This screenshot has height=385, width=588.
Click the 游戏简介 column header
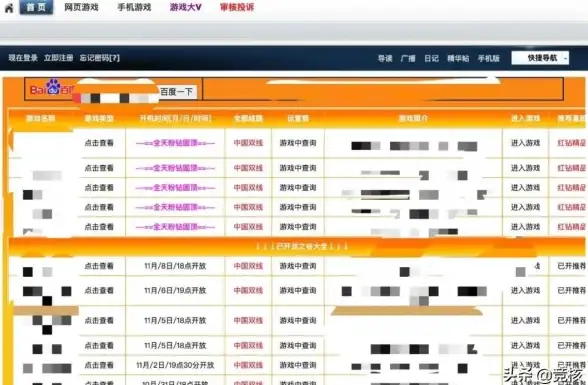(413, 118)
